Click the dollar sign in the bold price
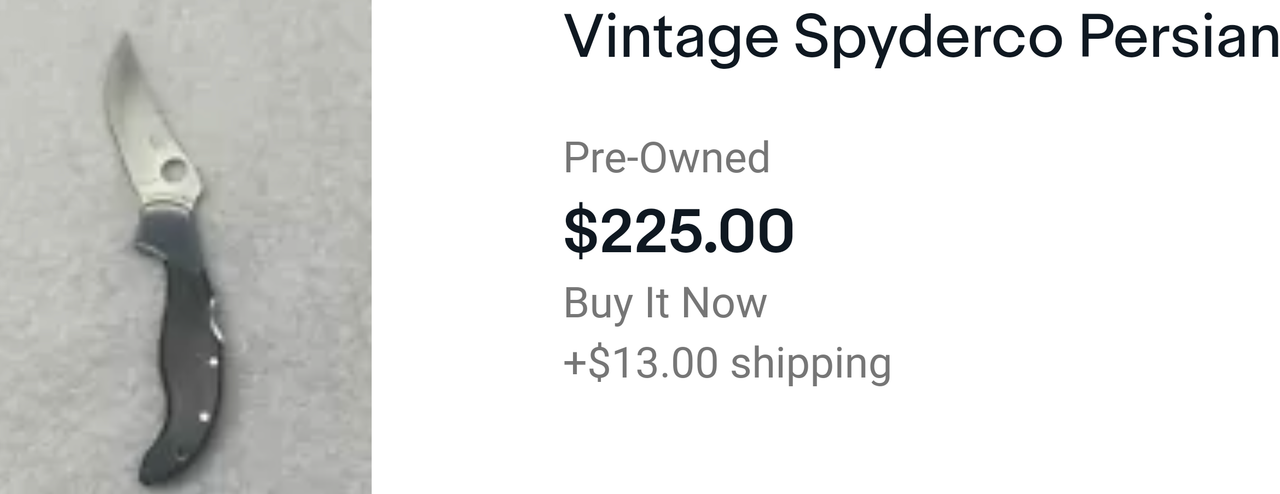The image size is (1280, 494). 579,230
